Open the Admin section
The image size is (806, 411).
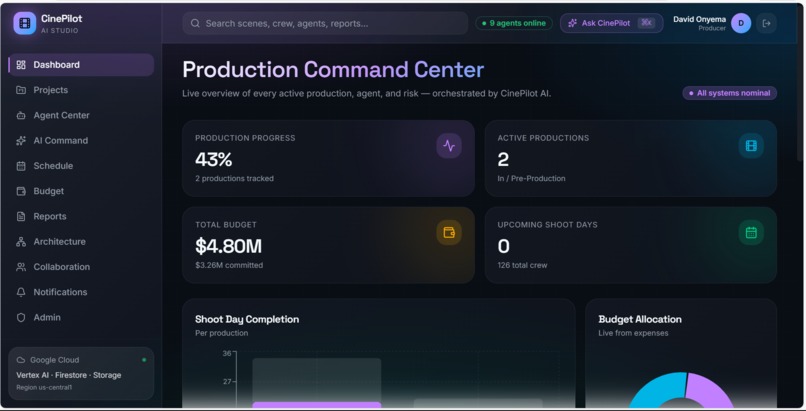(x=81, y=317)
